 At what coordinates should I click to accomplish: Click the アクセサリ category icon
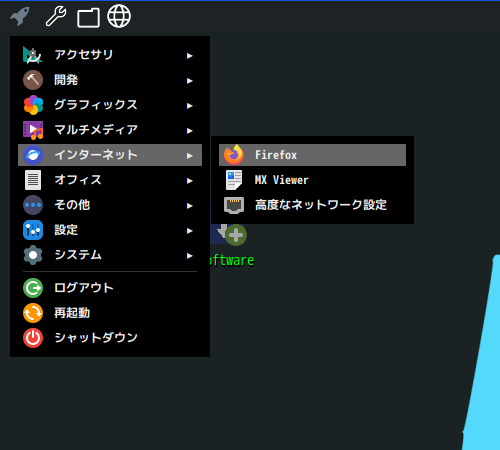click(33, 55)
